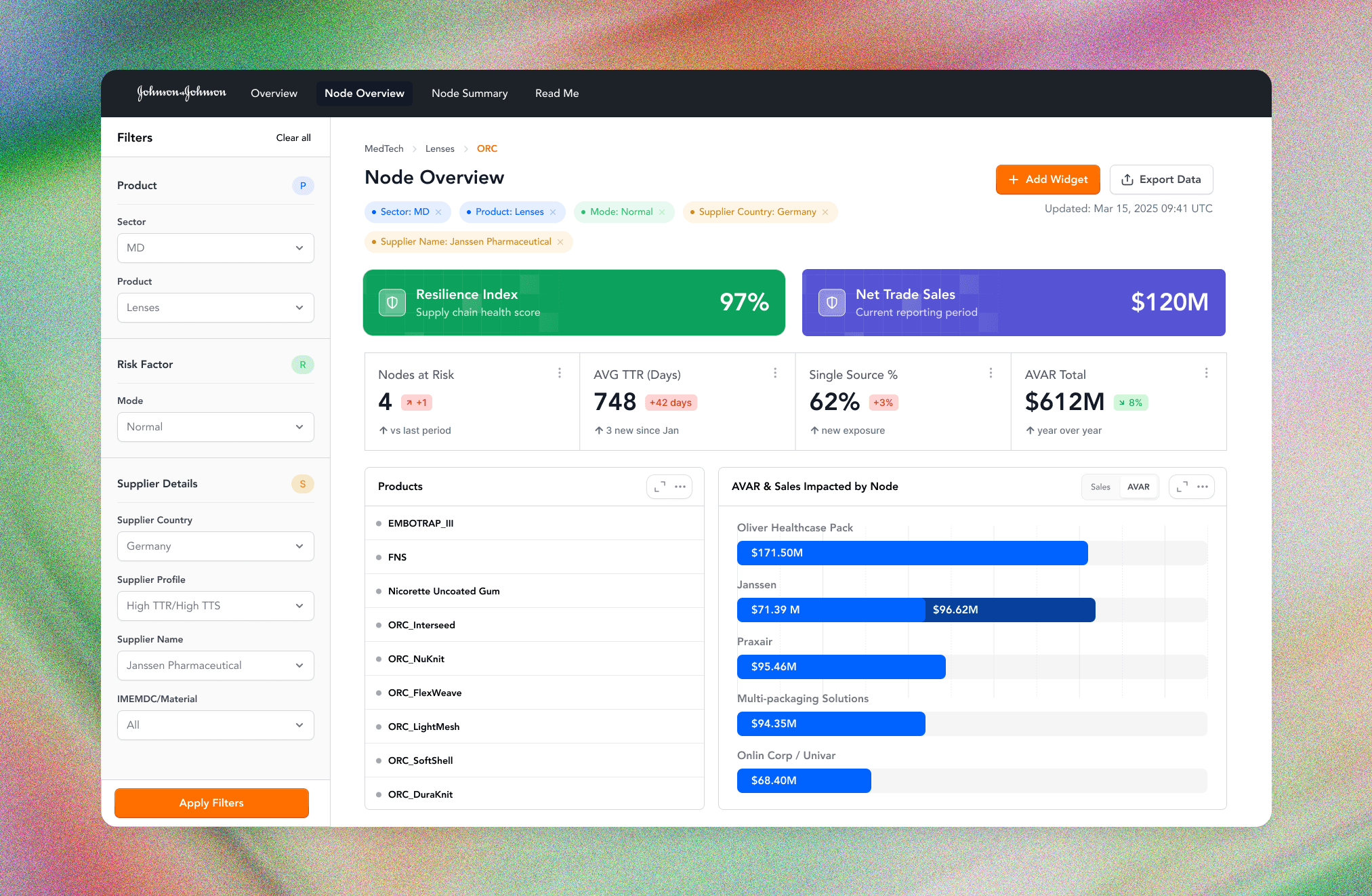The image size is (1372, 896).
Task: Open AVAR Total card kebab menu
Action: [1206, 373]
